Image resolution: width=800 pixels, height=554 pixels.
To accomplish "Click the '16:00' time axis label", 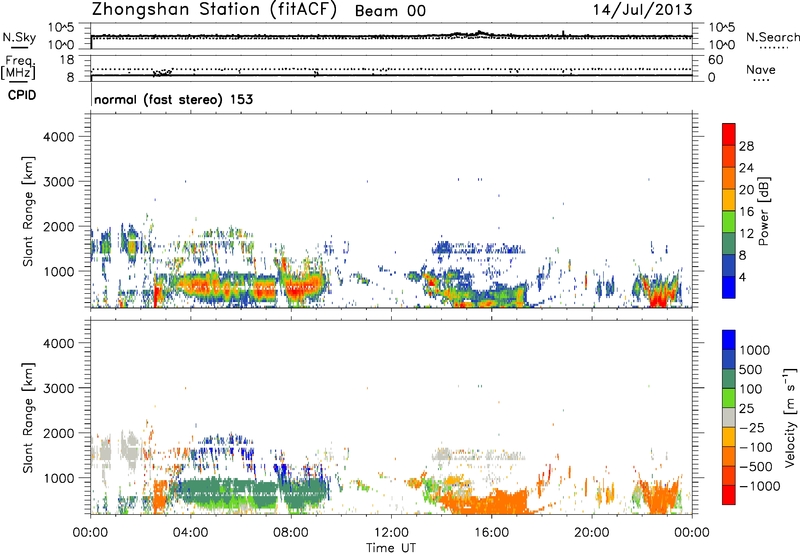I will 491,533.
